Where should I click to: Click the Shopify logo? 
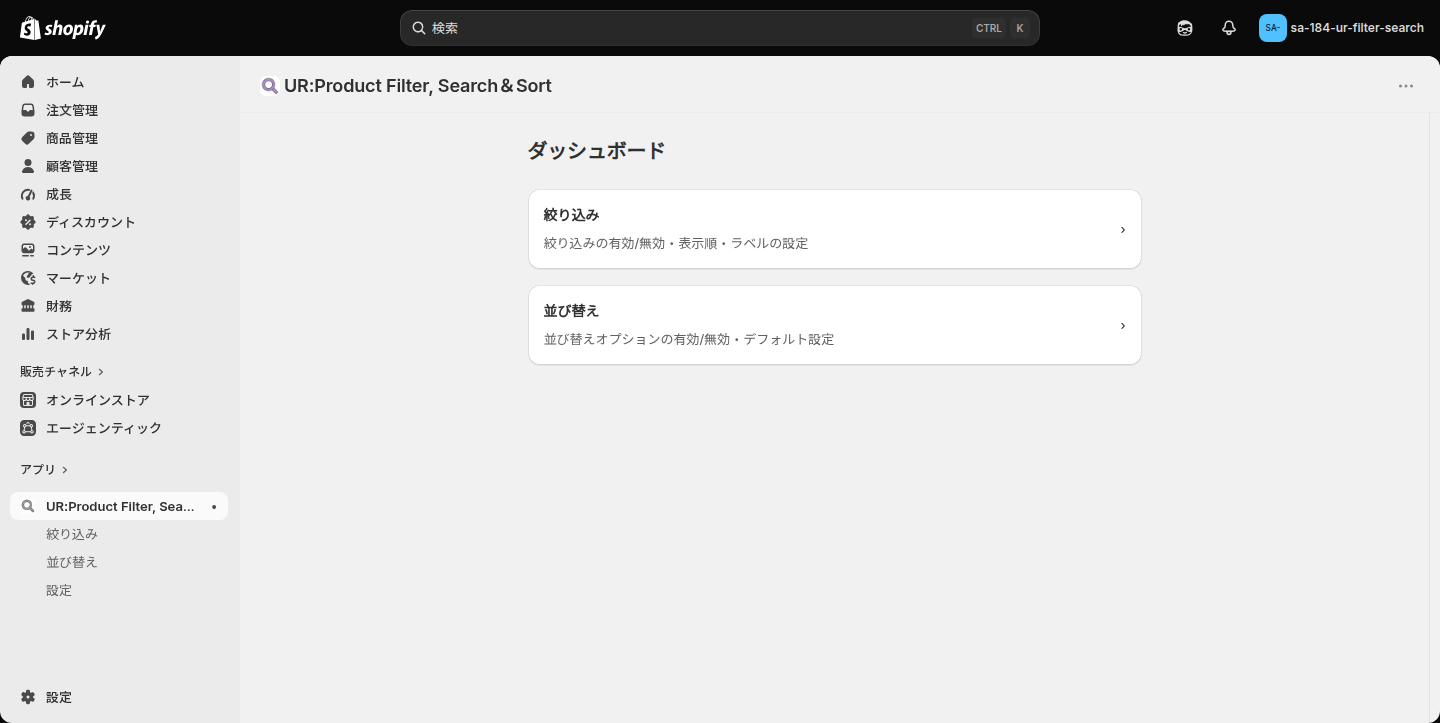pos(63,28)
